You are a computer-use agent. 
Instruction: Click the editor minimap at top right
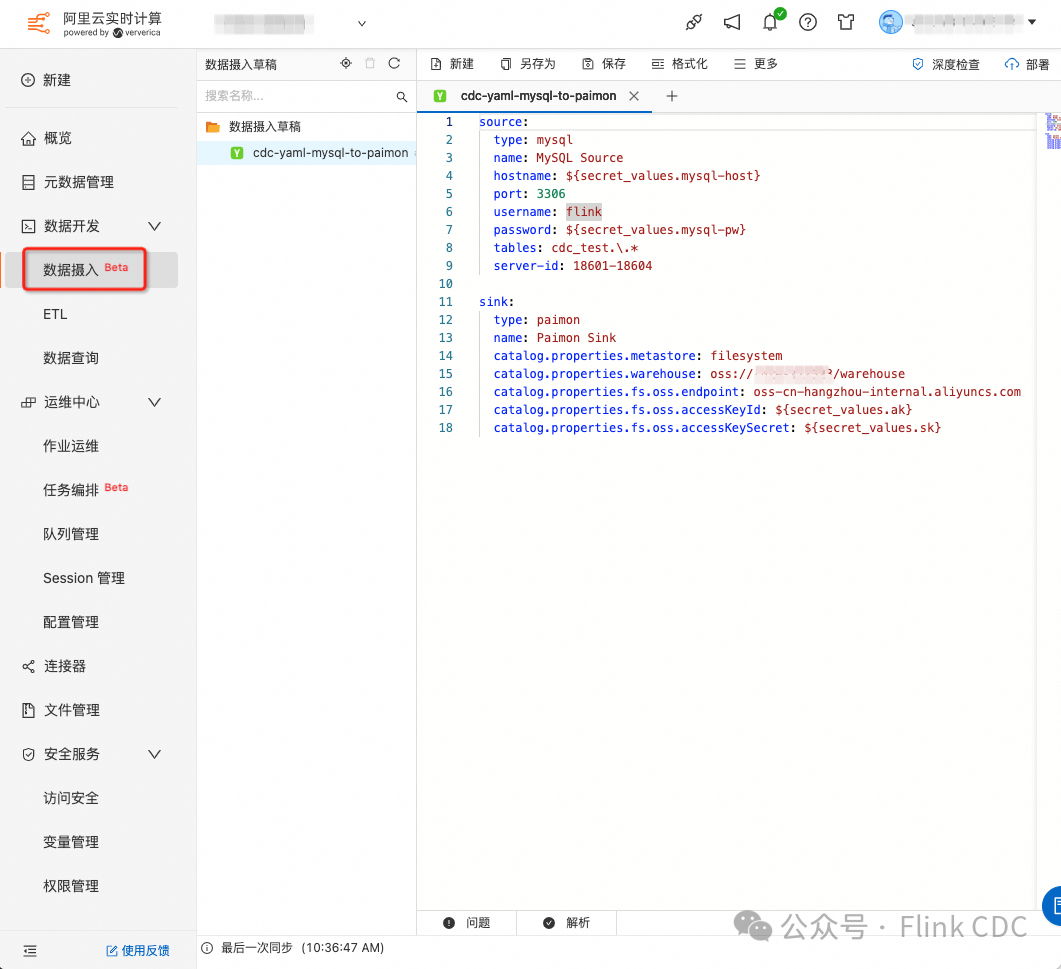pyautogui.click(x=1053, y=131)
